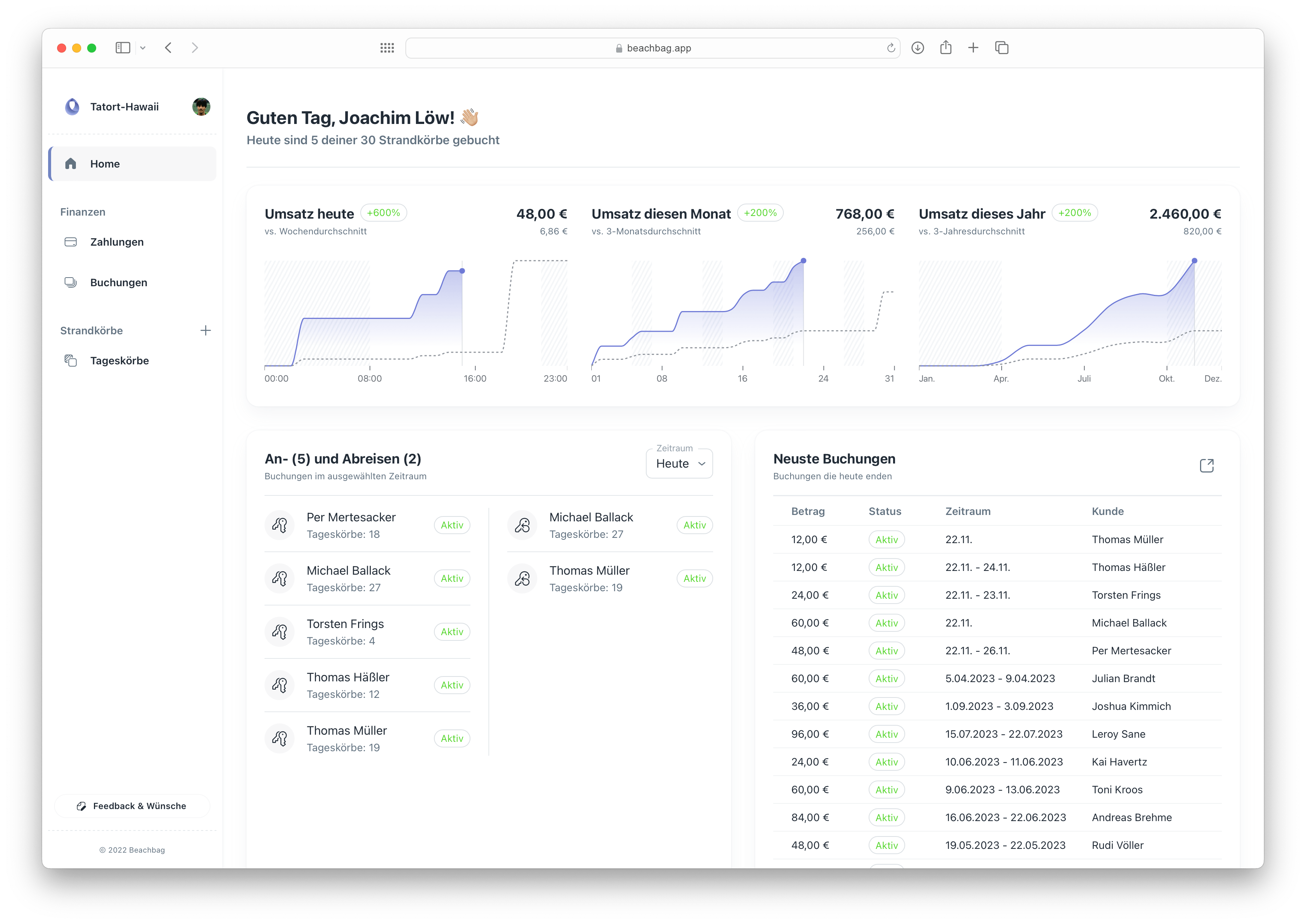Open the Buchungen menu item
1306x924 pixels.
coord(118,283)
